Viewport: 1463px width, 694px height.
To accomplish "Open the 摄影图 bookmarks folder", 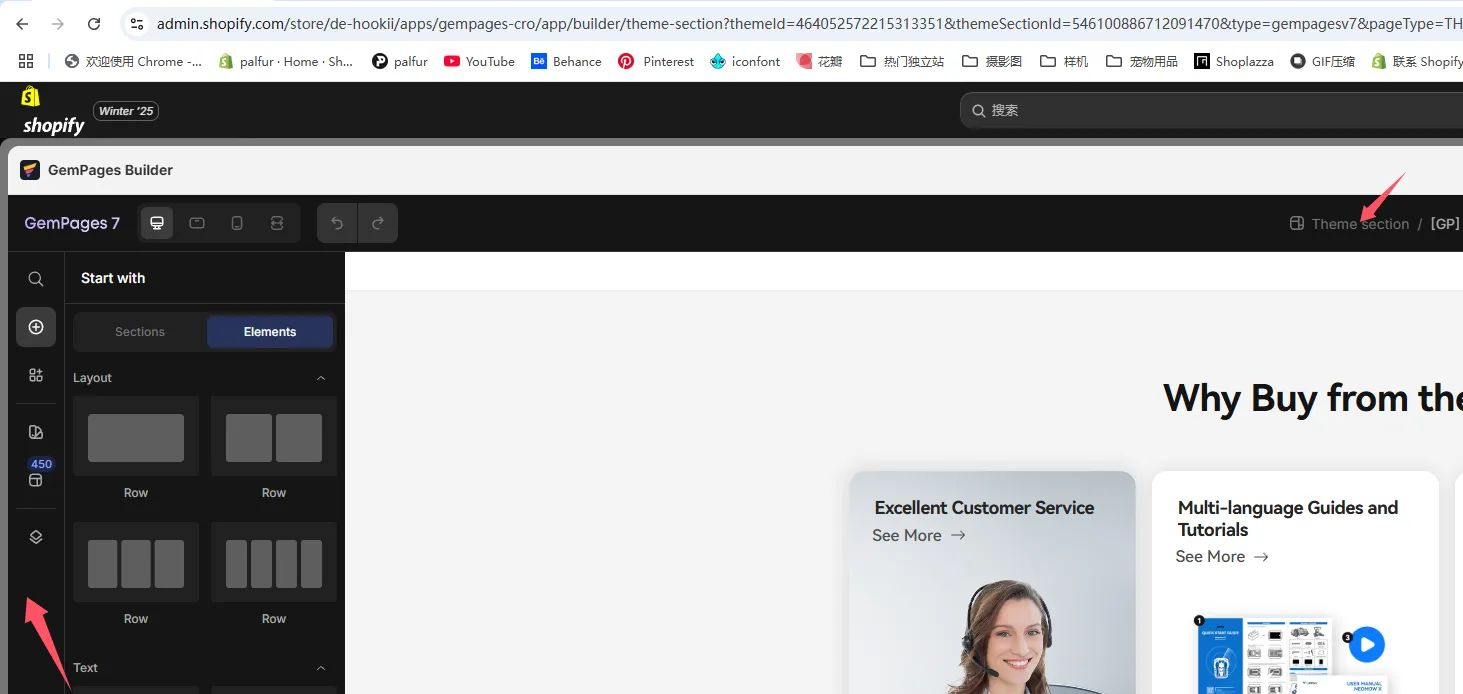I will 992,61.
